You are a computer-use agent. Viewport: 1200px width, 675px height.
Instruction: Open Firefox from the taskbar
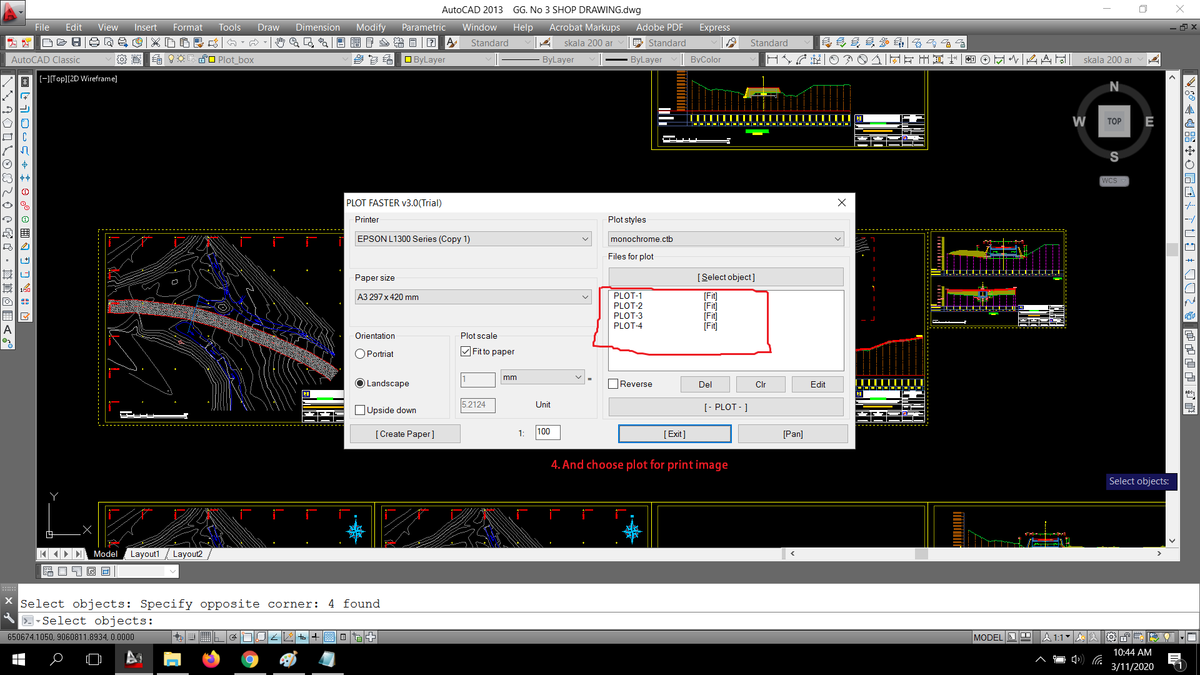210,660
